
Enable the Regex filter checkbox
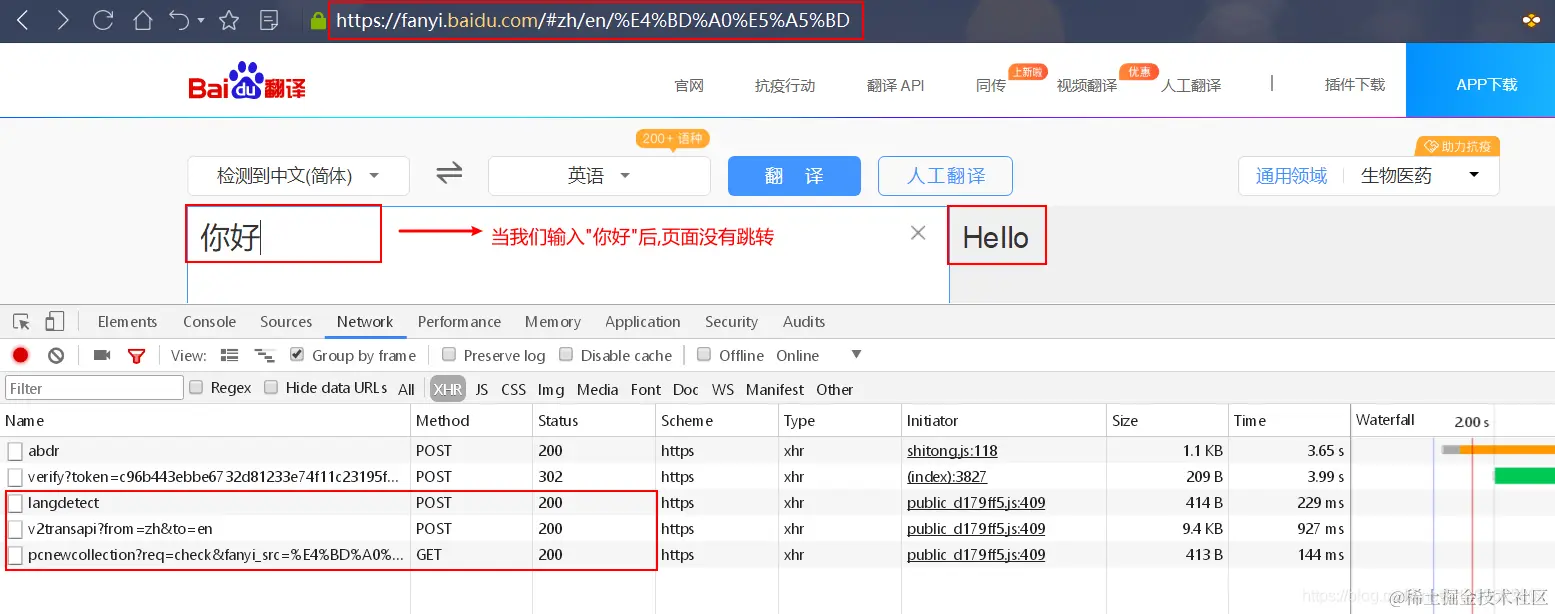(196, 387)
